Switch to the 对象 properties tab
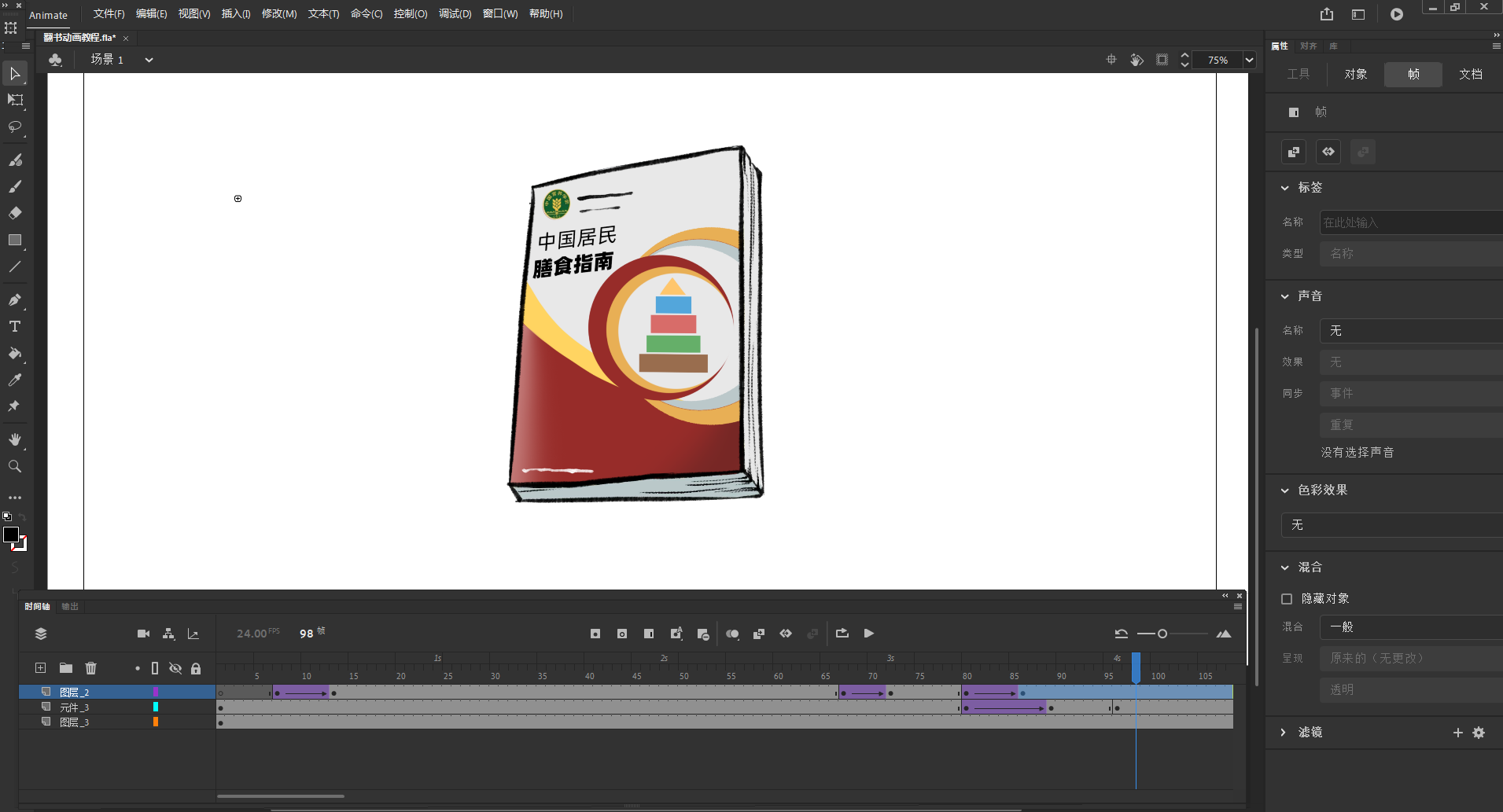 click(1356, 75)
